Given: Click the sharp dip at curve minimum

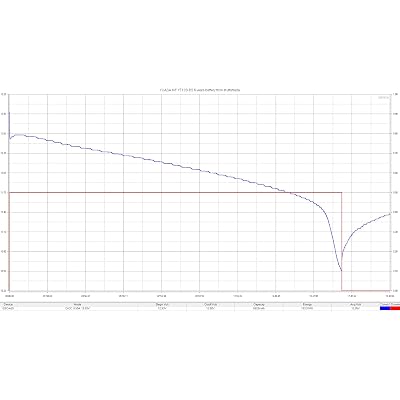Looking at the screenshot, I should (341, 269).
